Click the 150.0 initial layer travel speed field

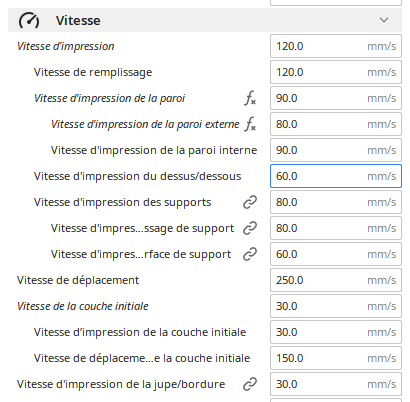point(336,358)
